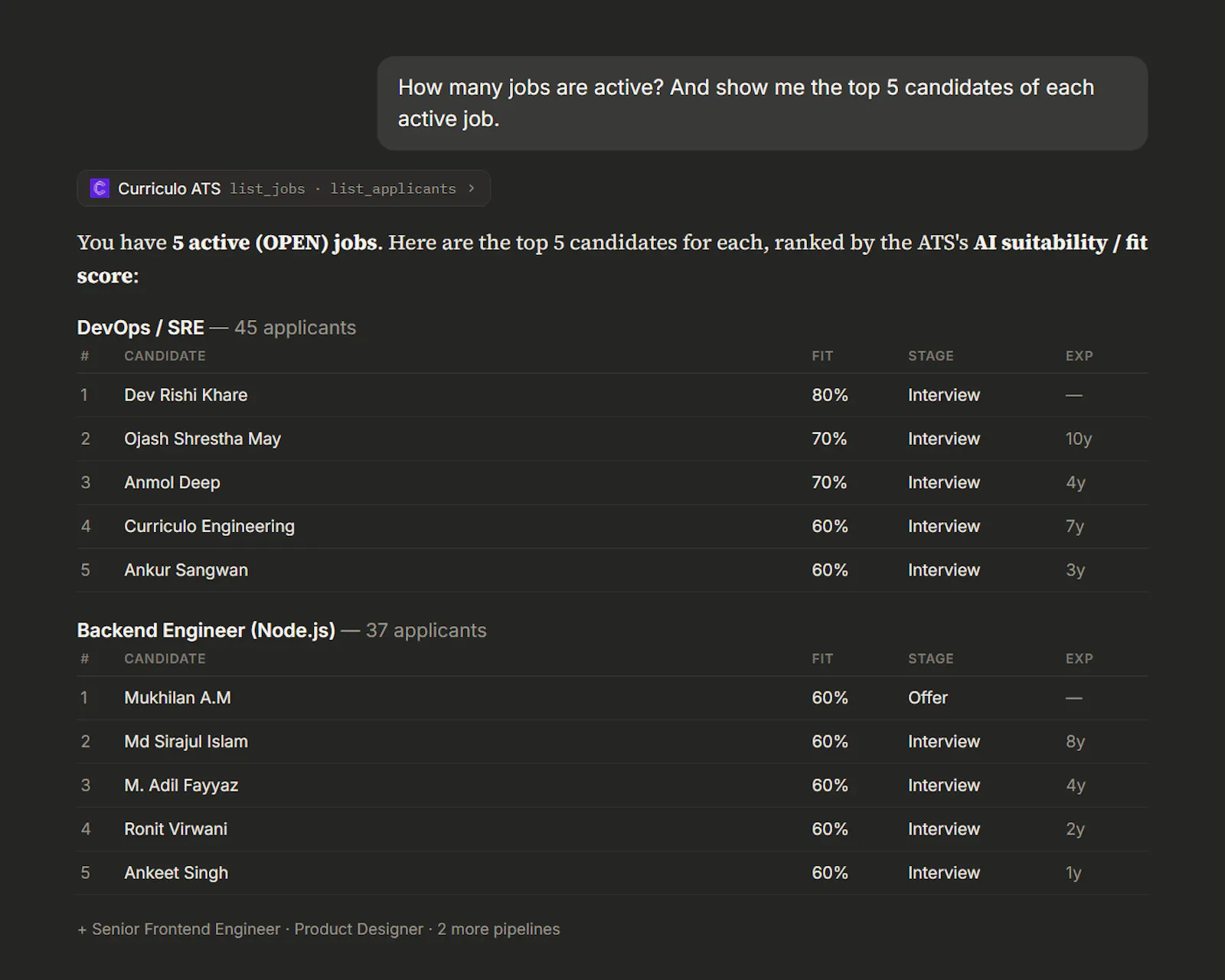Click the list_applicants tool call label
Viewport: 1225px width, 980px height.
[393, 188]
